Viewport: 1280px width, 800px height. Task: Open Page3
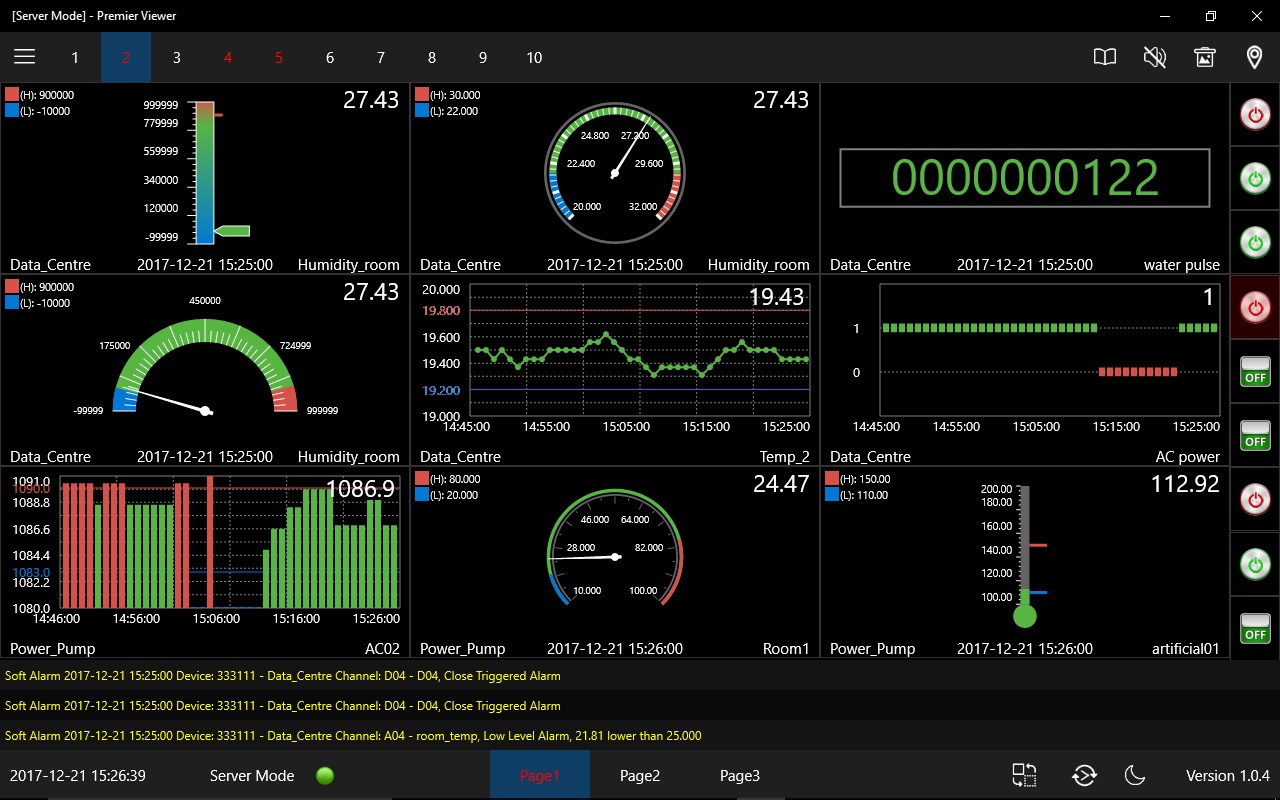(x=740, y=776)
